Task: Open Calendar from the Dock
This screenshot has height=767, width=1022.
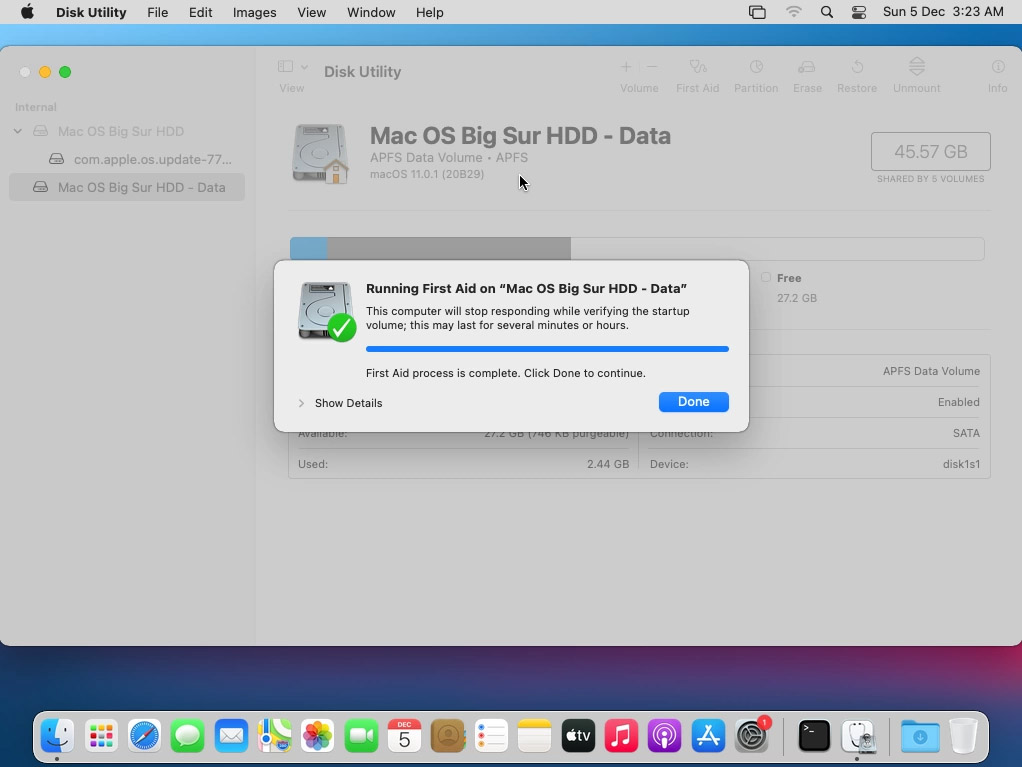Action: [x=404, y=736]
